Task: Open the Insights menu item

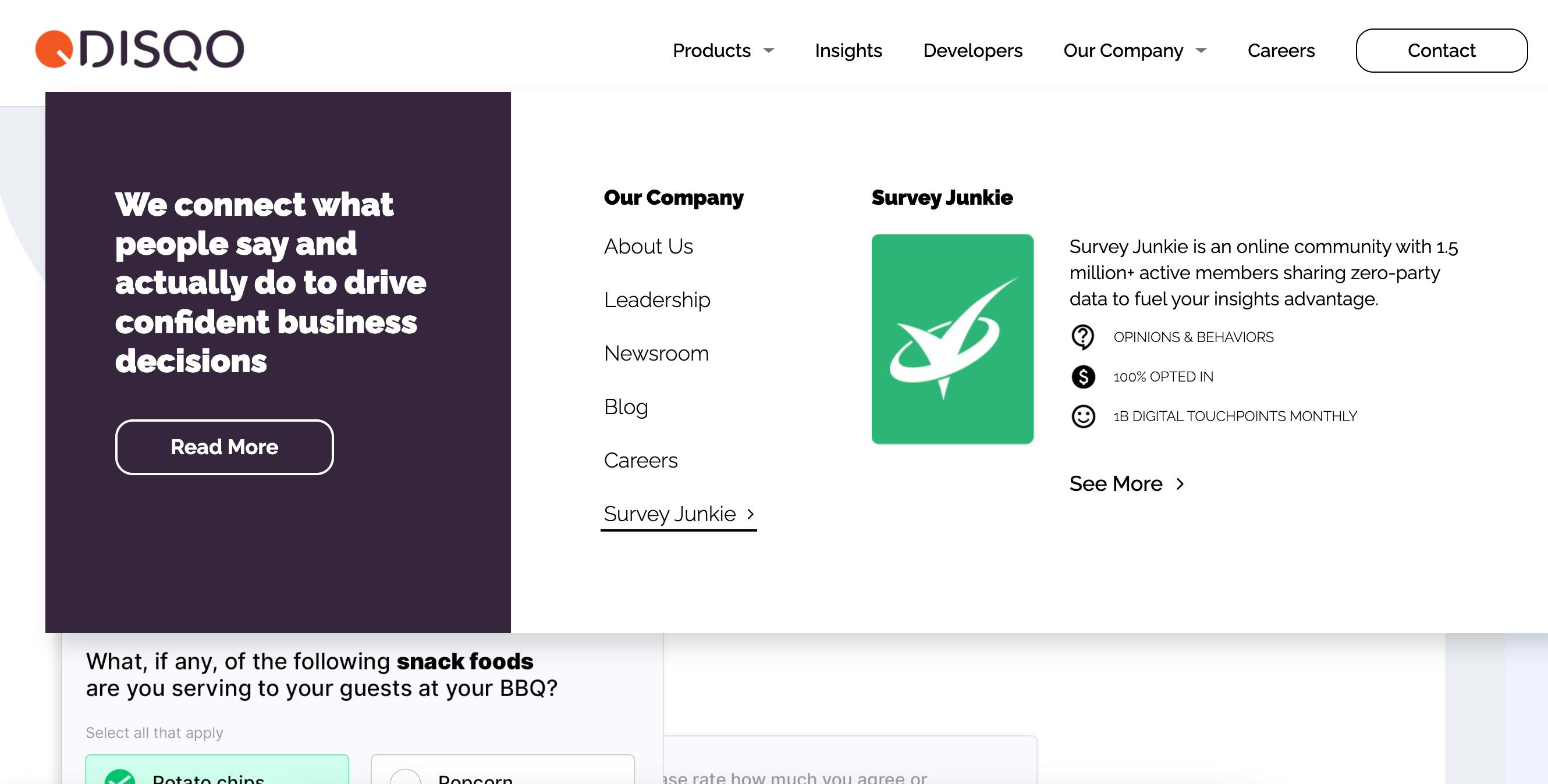Action: pyautogui.click(x=848, y=51)
